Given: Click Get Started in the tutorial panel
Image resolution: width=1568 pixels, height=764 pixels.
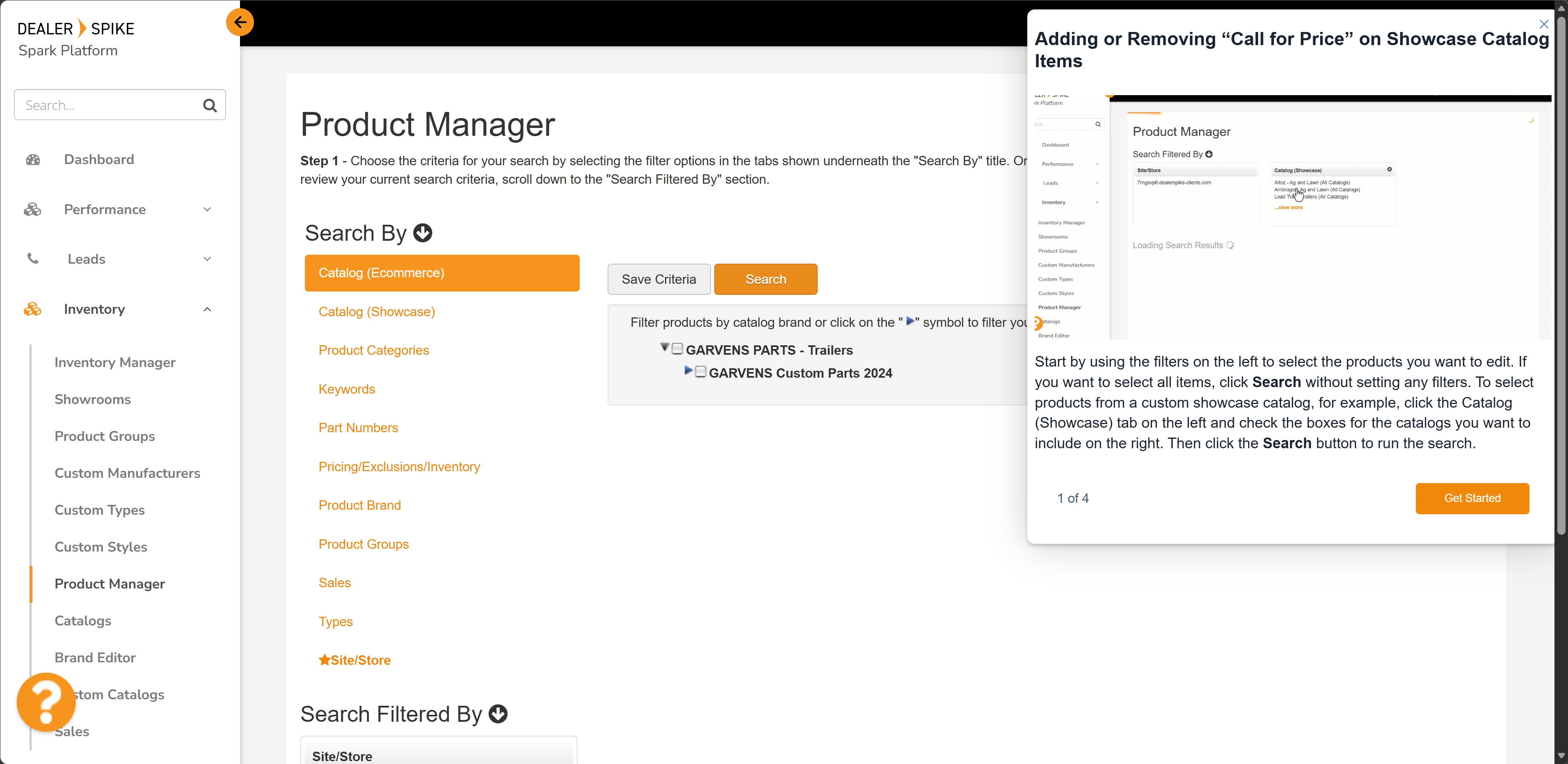Looking at the screenshot, I should [x=1471, y=498].
